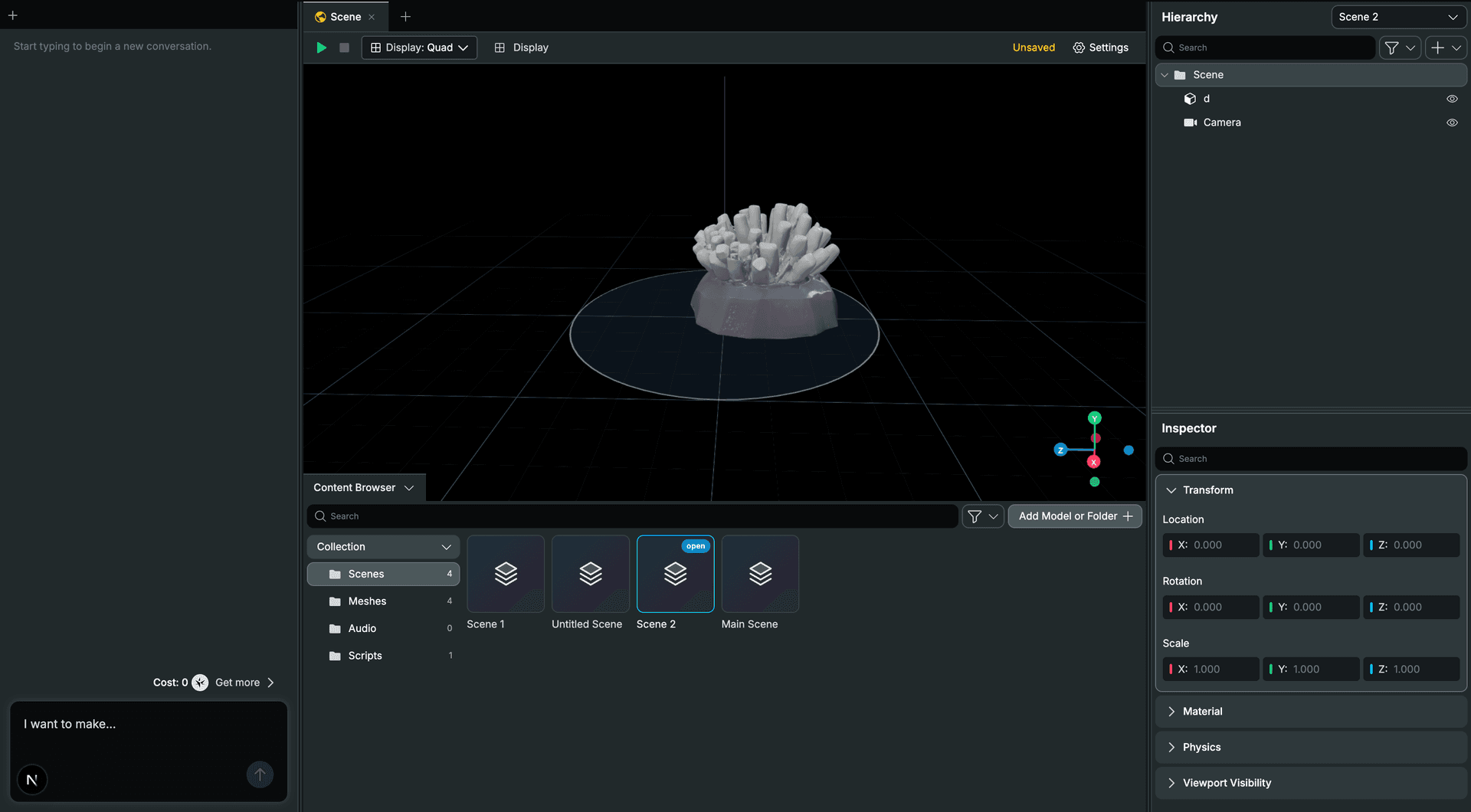Open Untitled Scene thumbnail
This screenshot has width=1471, height=812.
(591, 574)
